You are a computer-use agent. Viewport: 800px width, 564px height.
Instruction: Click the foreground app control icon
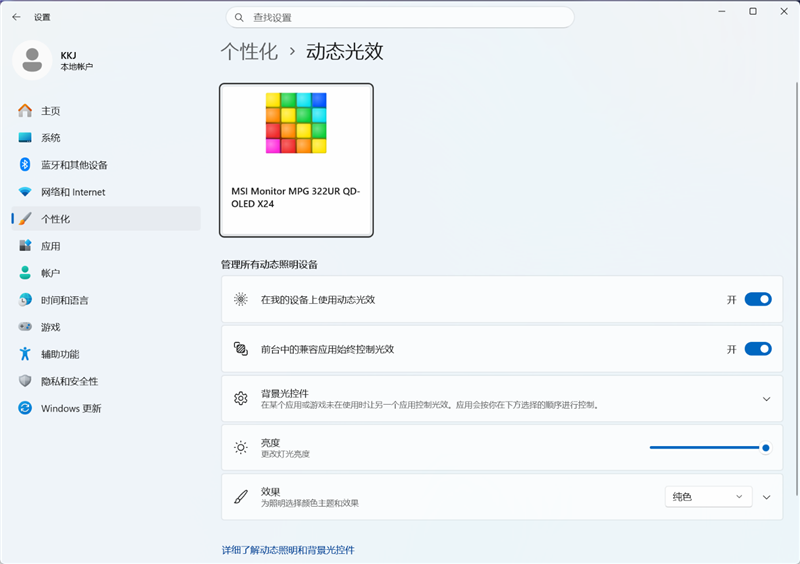pos(241,349)
